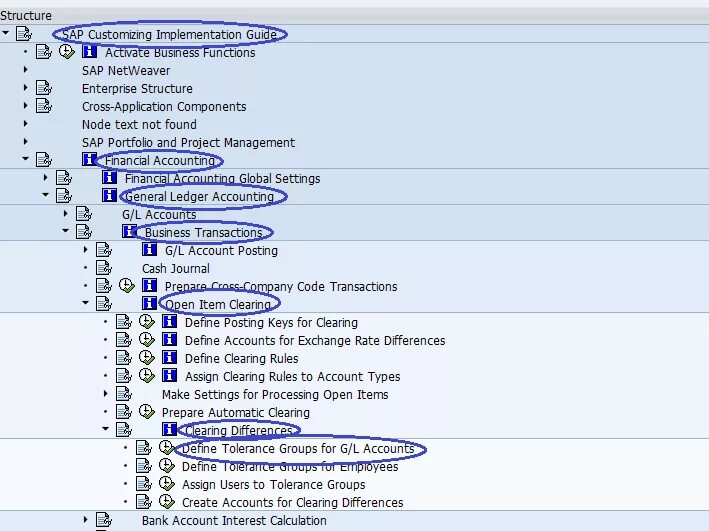Expand the Enterprise Structure node

[x=25, y=88]
